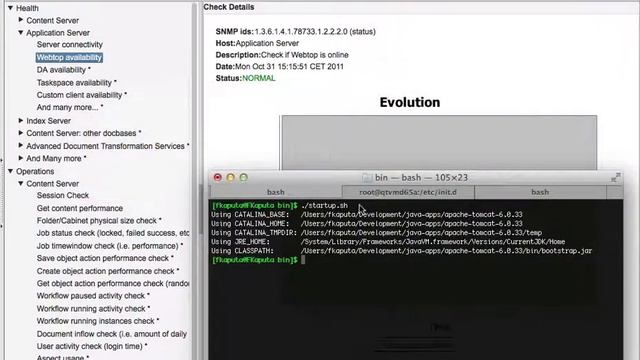The image size is (640, 360).
Task: Switch to the rightmost bash tab
Action: click(540, 192)
